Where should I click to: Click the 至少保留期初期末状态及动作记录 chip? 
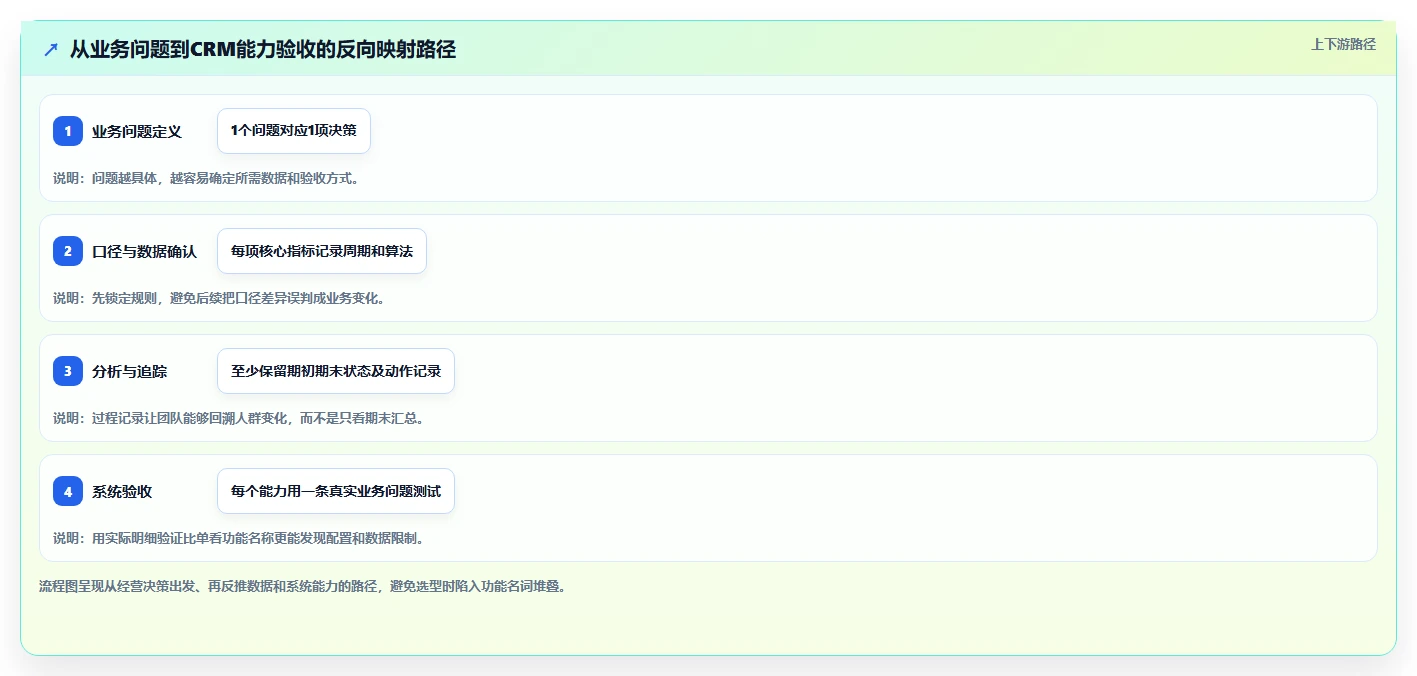(x=336, y=371)
